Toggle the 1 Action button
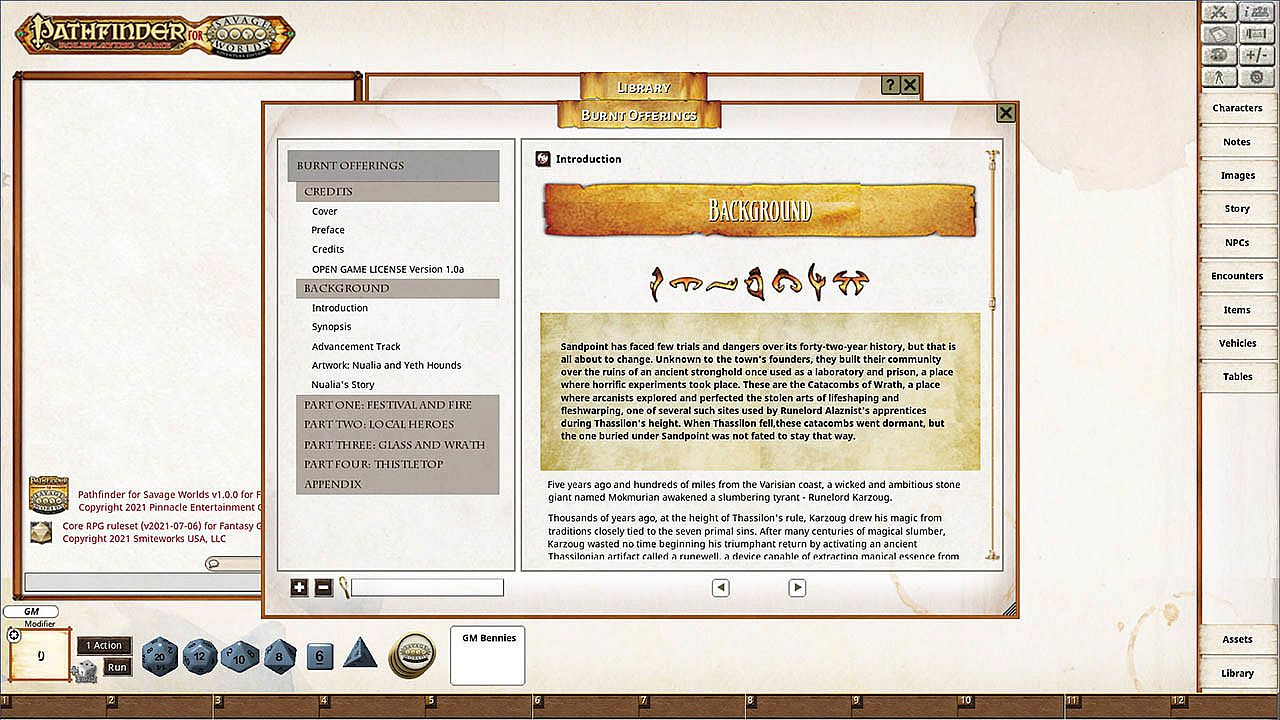The image size is (1280, 720). pos(103,646)
